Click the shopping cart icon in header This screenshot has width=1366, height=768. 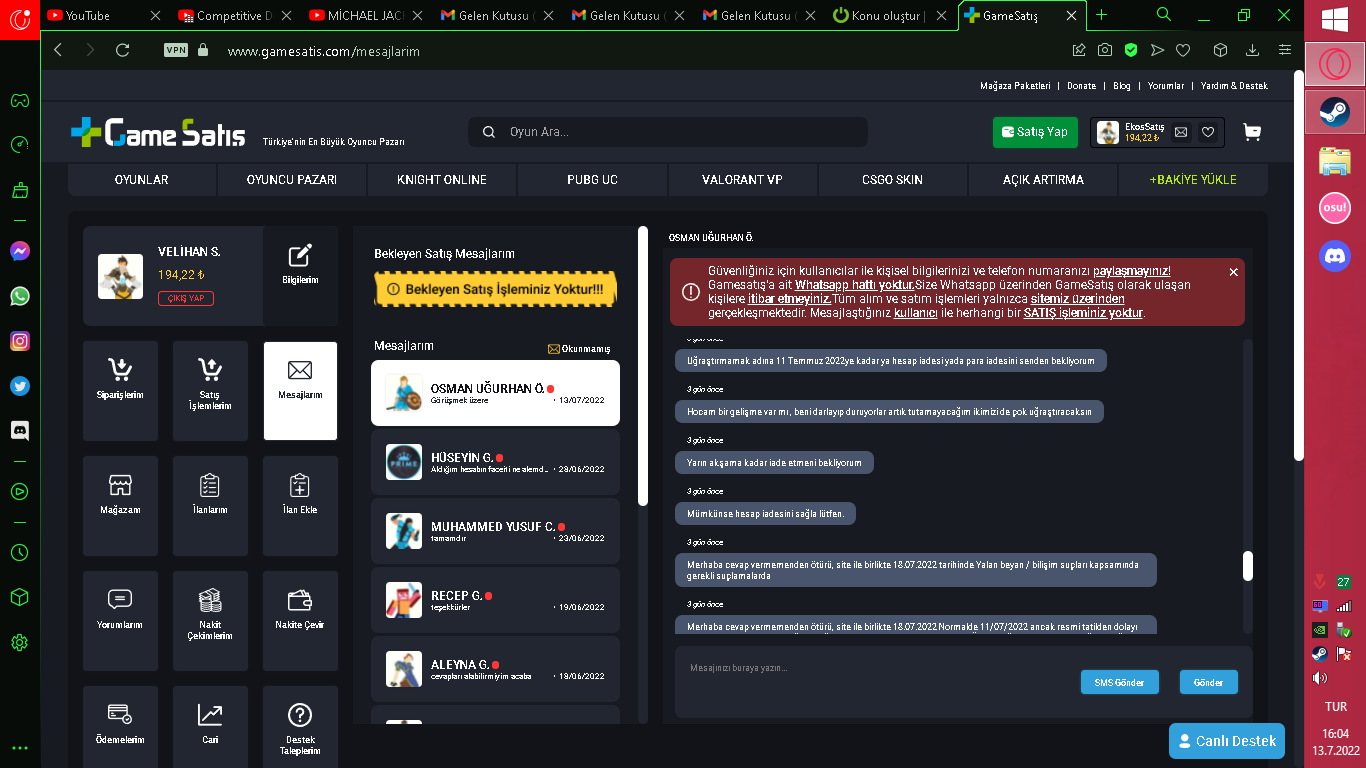click(x=1251, y=132)
